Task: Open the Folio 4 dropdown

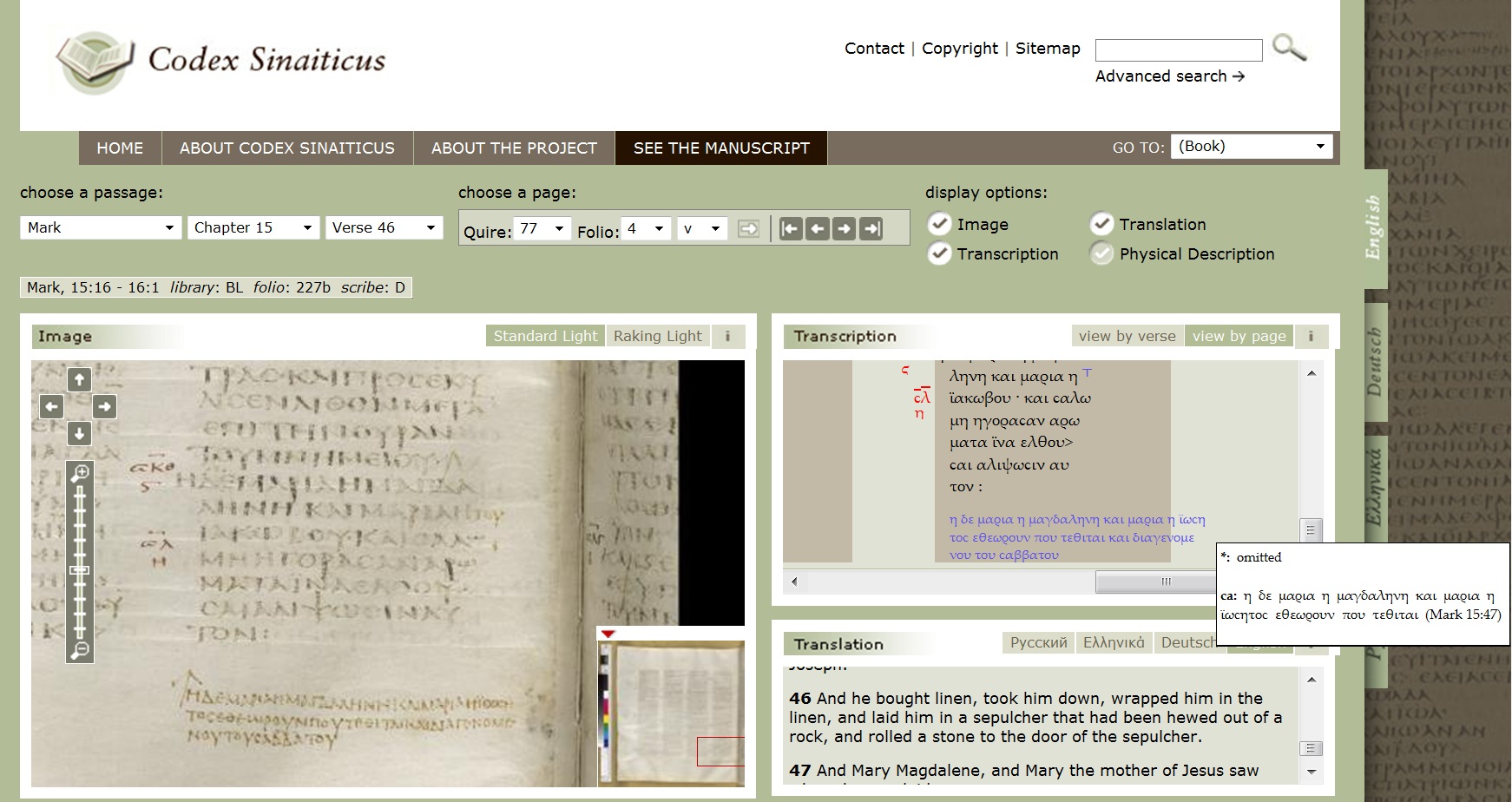Action: point(648,229)
